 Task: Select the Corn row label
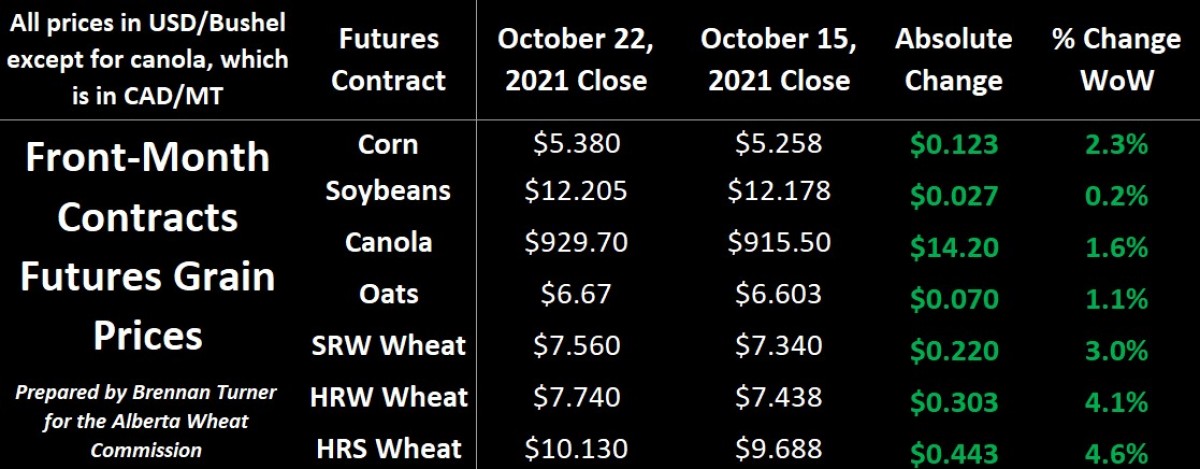[388, 144]
